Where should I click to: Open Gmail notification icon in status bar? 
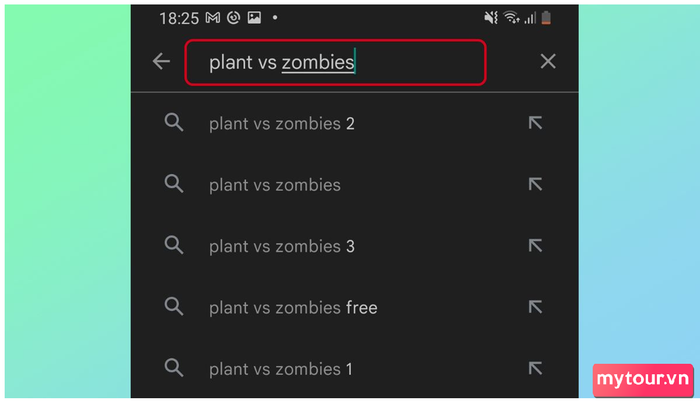(212, 18)
